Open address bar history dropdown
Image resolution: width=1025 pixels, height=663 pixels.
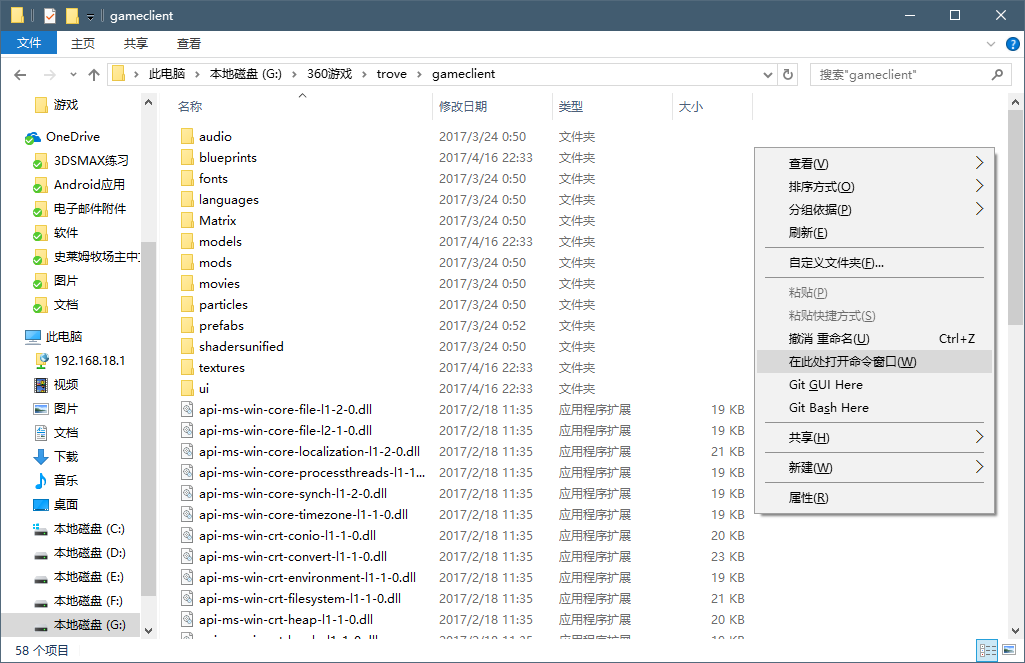[x=767, y=75]
